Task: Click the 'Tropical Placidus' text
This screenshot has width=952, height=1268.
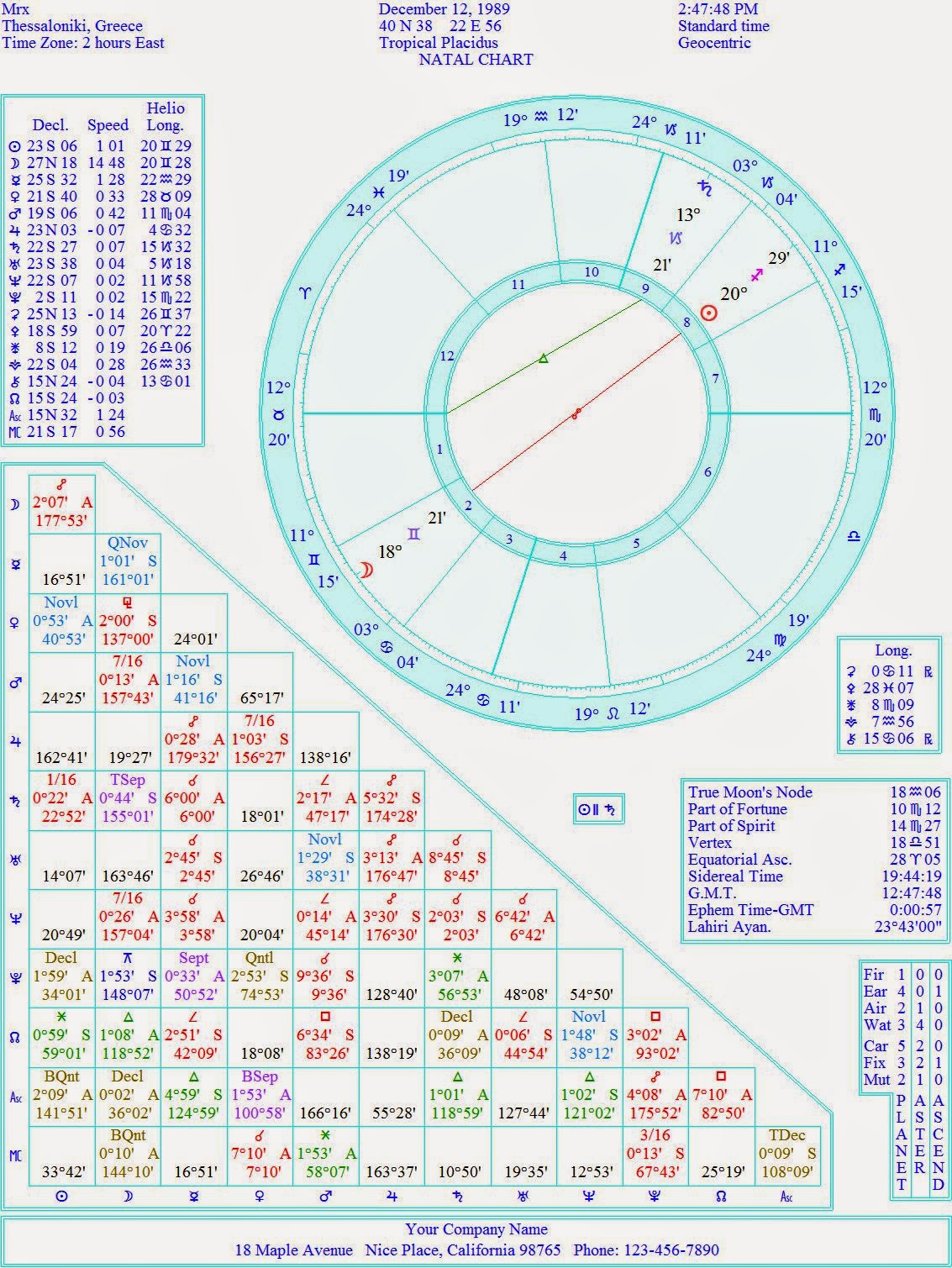Action: tap(439, 43)
